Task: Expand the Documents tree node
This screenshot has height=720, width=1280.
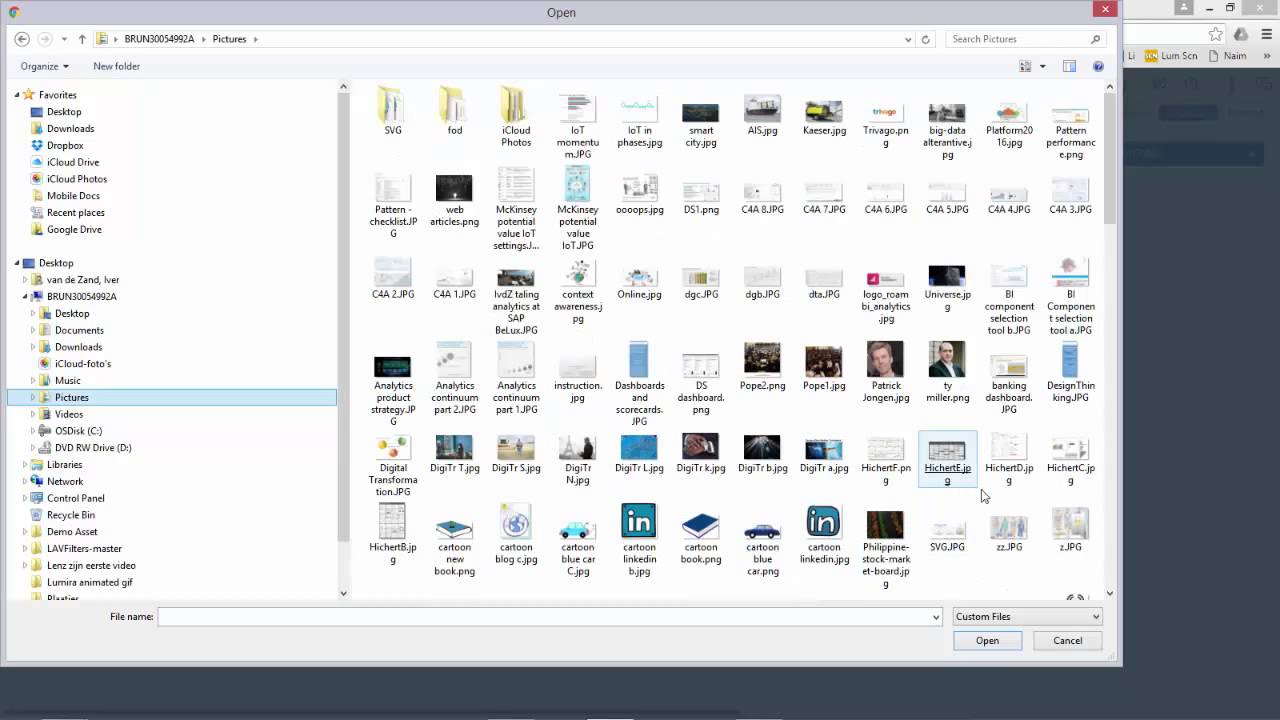Action: coord(33,330)
